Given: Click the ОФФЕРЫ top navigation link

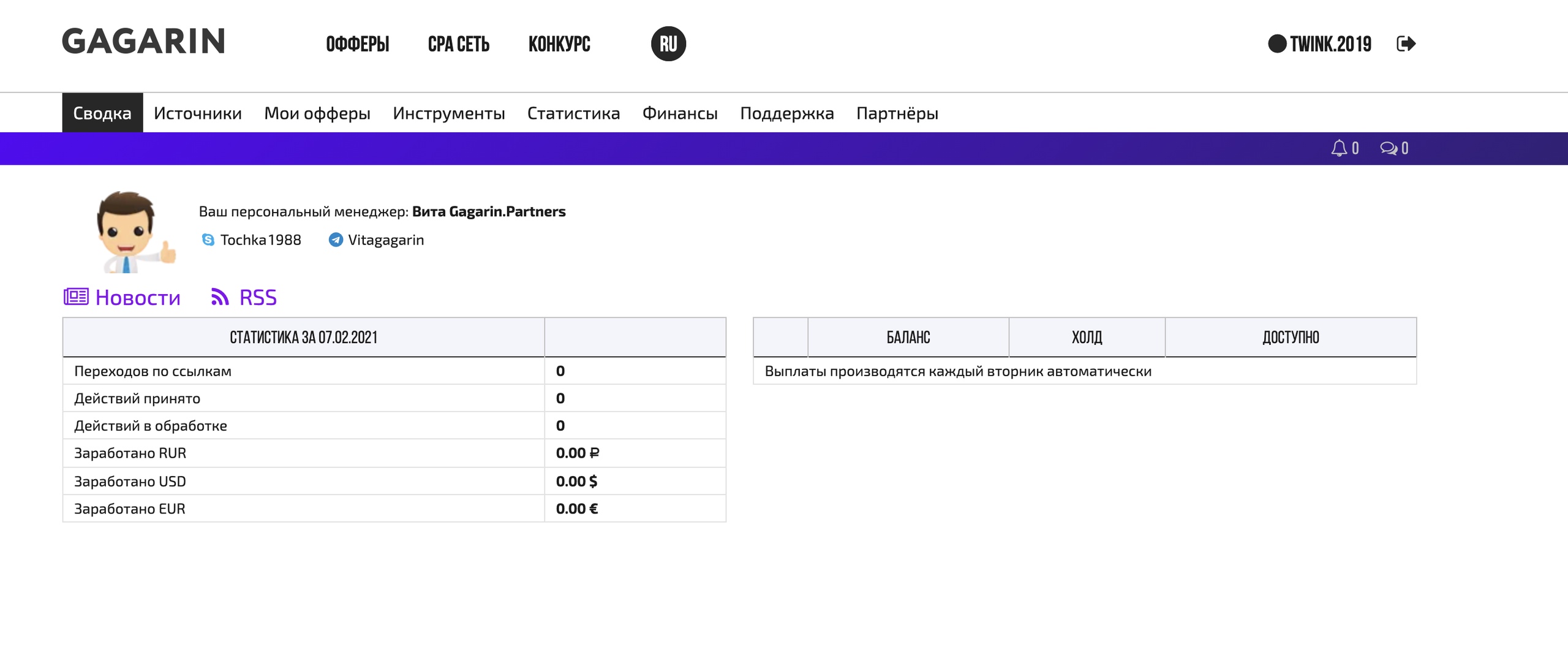Looking at the screenshot, I should point(358,44).
